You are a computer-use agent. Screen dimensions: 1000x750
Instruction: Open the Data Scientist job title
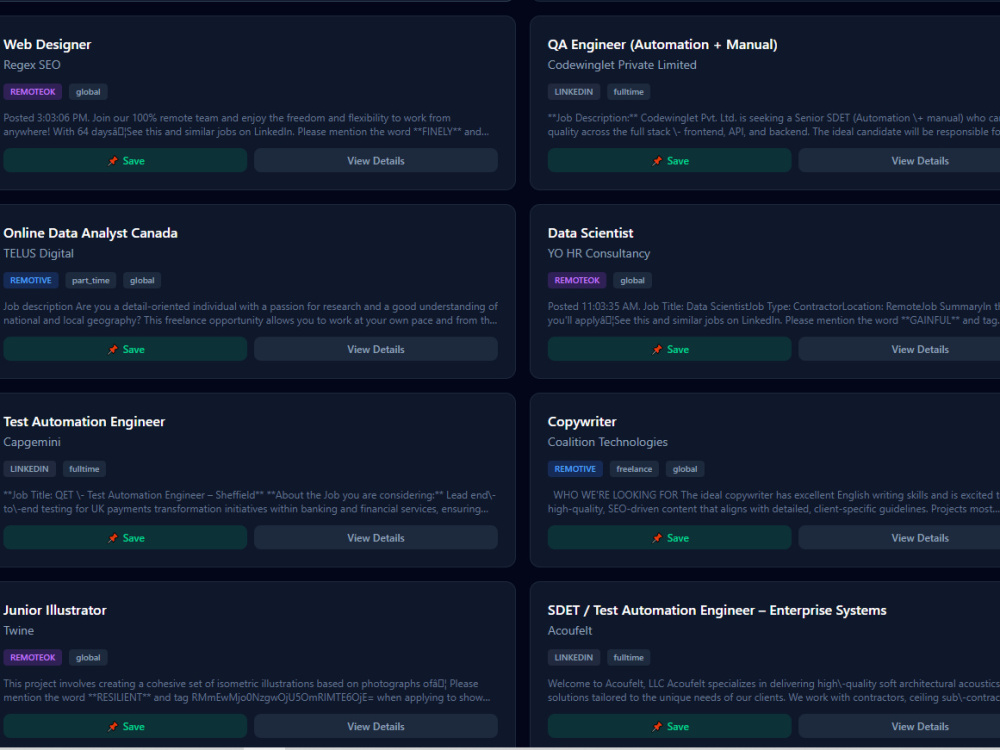pos(591,233)
